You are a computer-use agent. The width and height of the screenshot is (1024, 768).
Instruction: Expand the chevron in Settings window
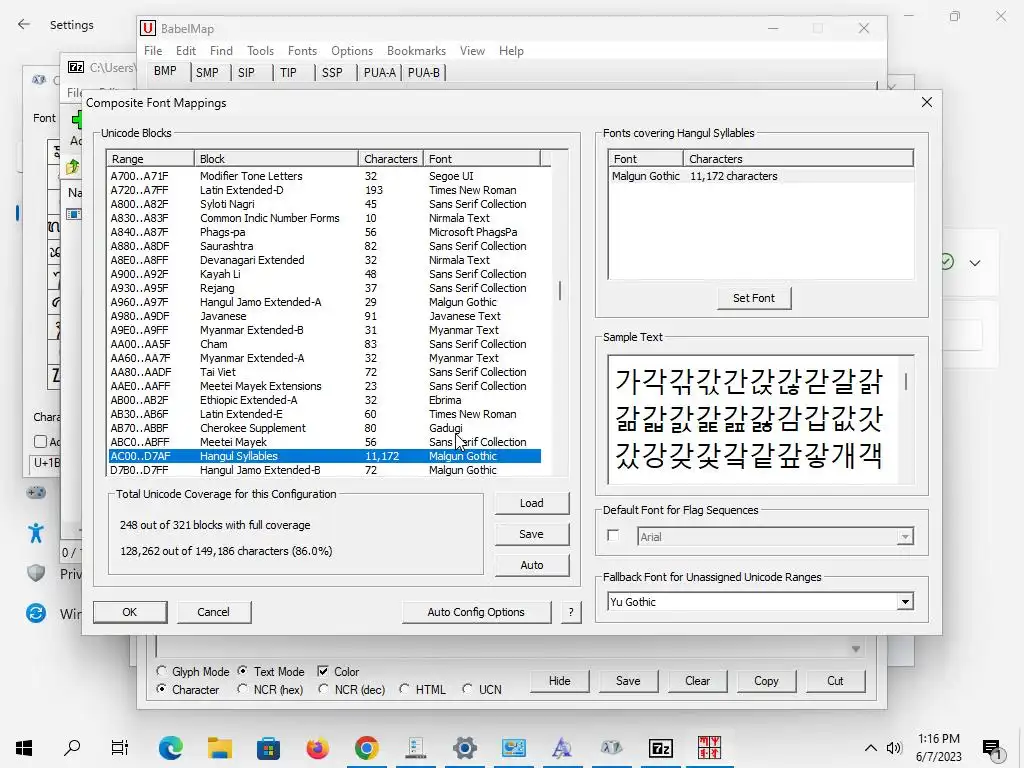click(975, 263)
